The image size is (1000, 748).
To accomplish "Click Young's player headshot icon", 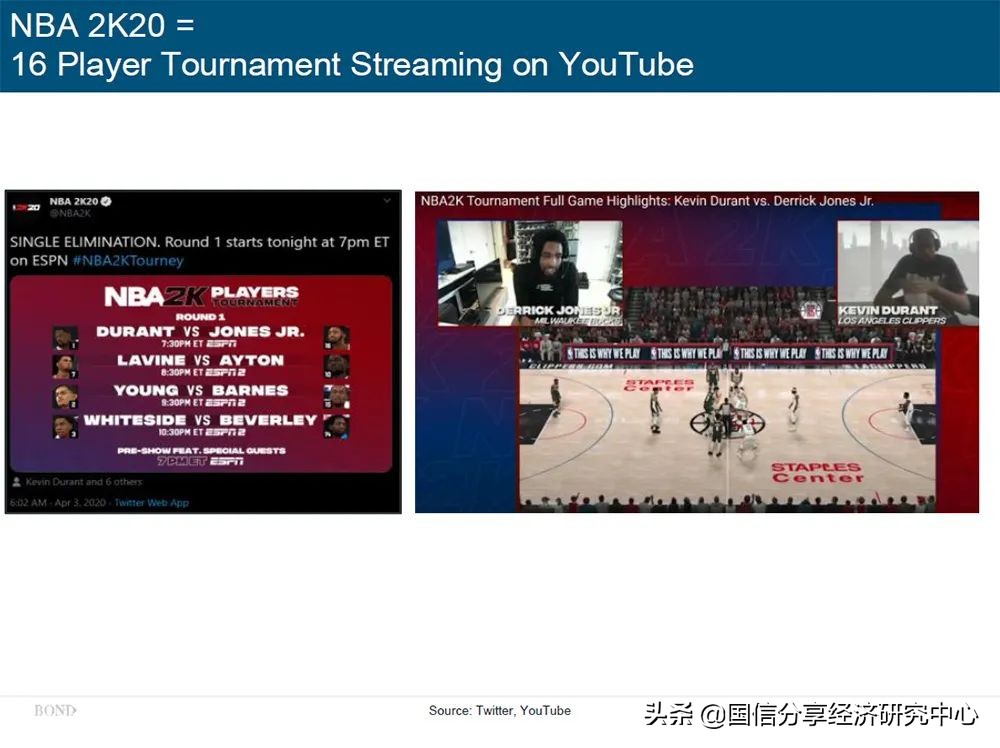I will click(x=65, y=396).
